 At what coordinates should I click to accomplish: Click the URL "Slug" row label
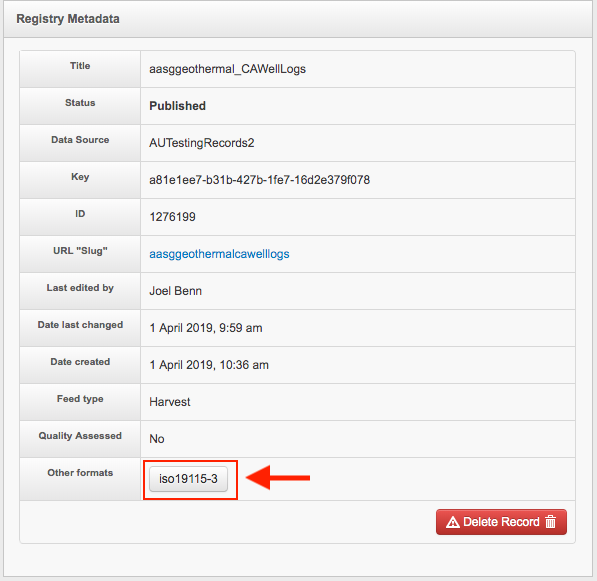coord(80,251)
